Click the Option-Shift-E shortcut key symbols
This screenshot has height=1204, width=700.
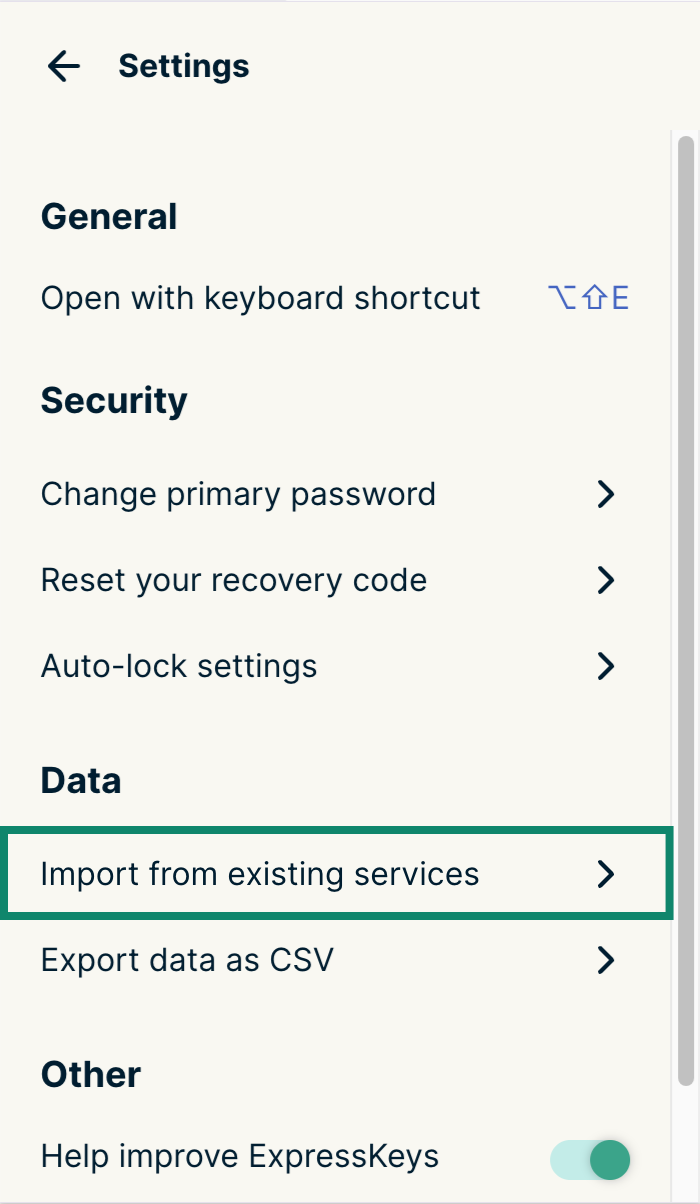[x=588, y=298]
